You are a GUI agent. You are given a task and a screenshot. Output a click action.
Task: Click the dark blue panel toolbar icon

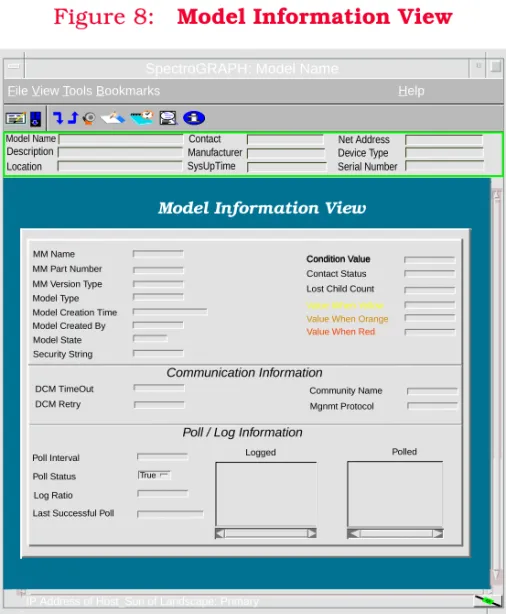click(x=36, y=119)
